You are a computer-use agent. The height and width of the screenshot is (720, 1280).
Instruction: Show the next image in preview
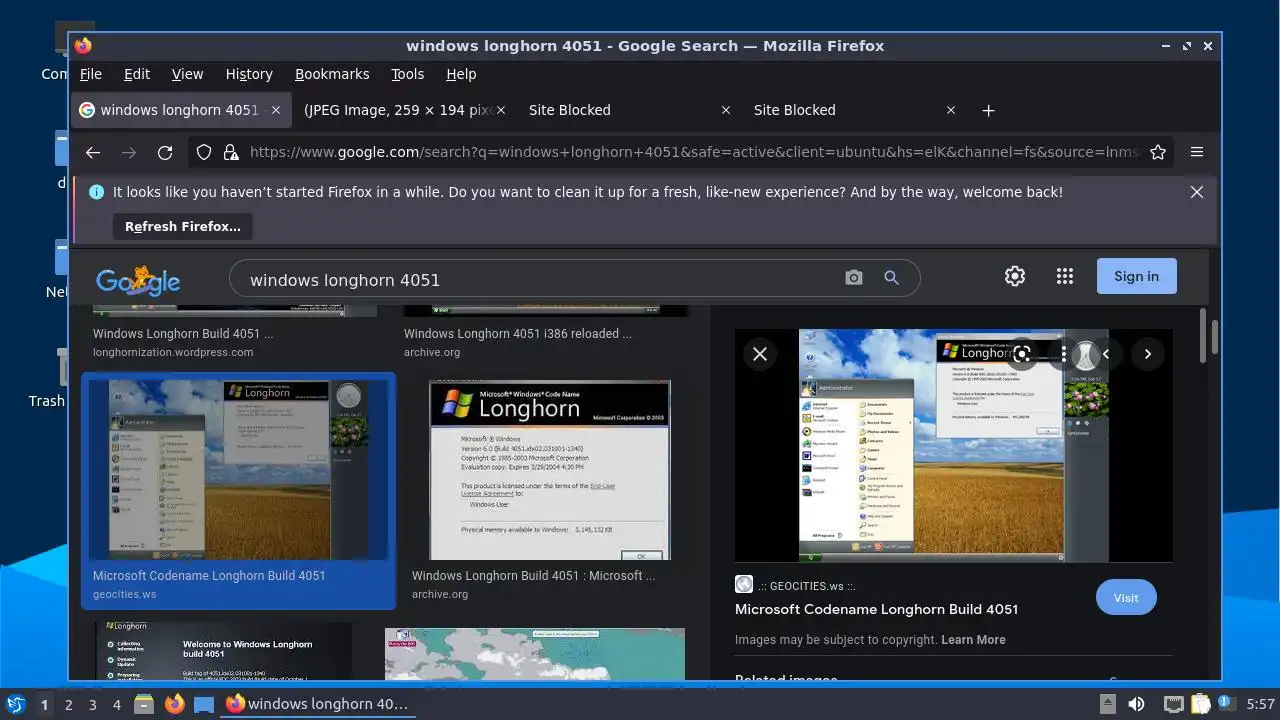pyautogui.click(x=1148, y=354)
